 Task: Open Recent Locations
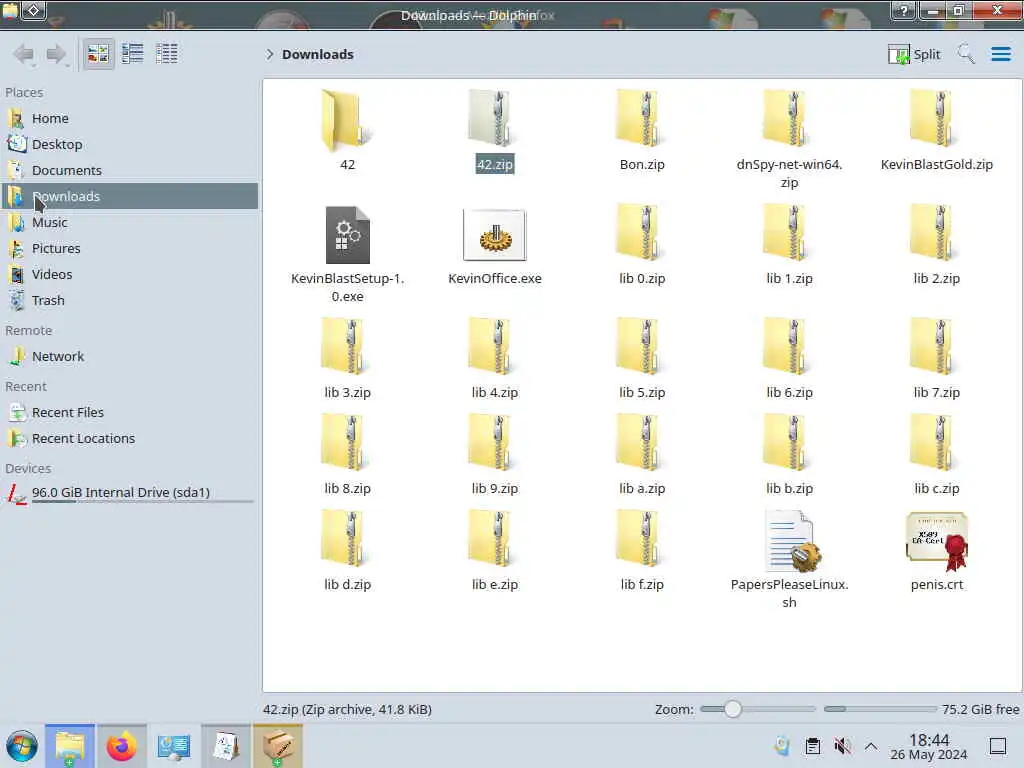pyautogui.click(x=129, y=439)
